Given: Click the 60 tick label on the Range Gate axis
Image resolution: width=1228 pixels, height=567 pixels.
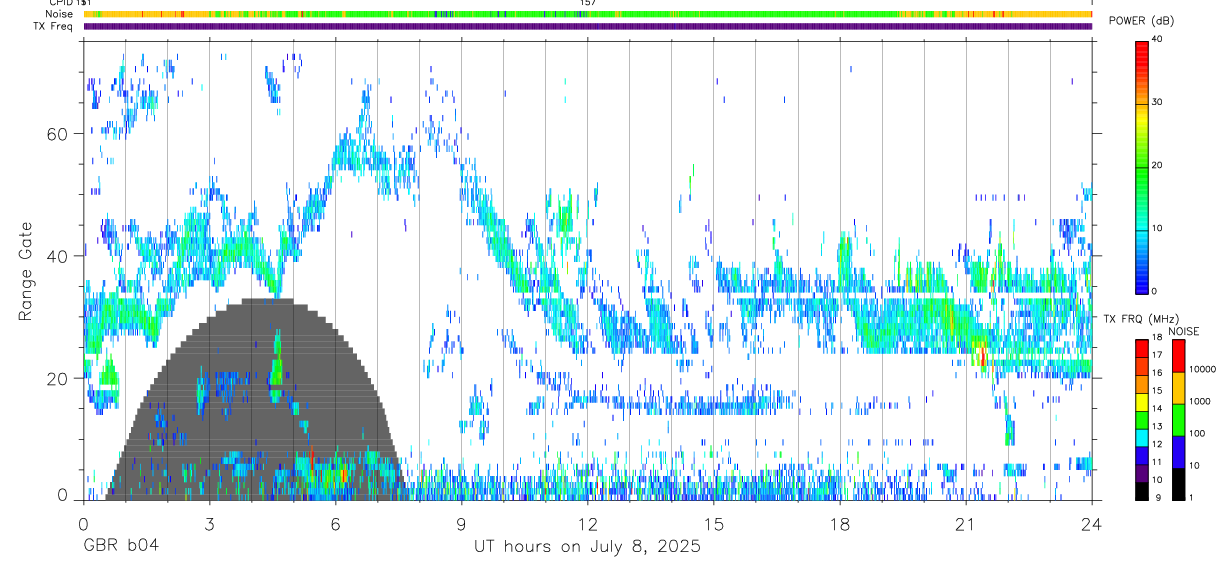Looking at the screenshot, I should coord(57,134).
